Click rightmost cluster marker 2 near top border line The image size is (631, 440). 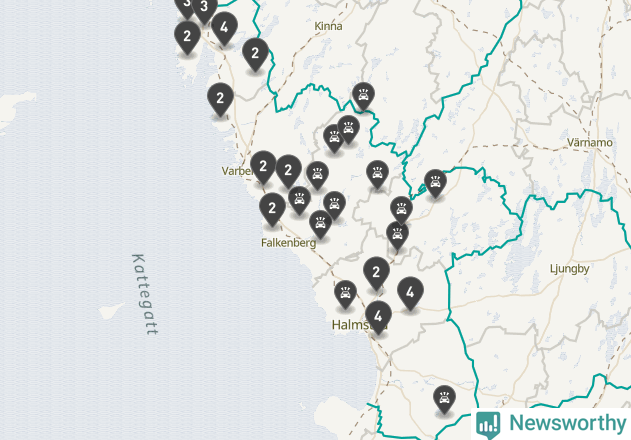pyautogui.click(x=255, y=54)
